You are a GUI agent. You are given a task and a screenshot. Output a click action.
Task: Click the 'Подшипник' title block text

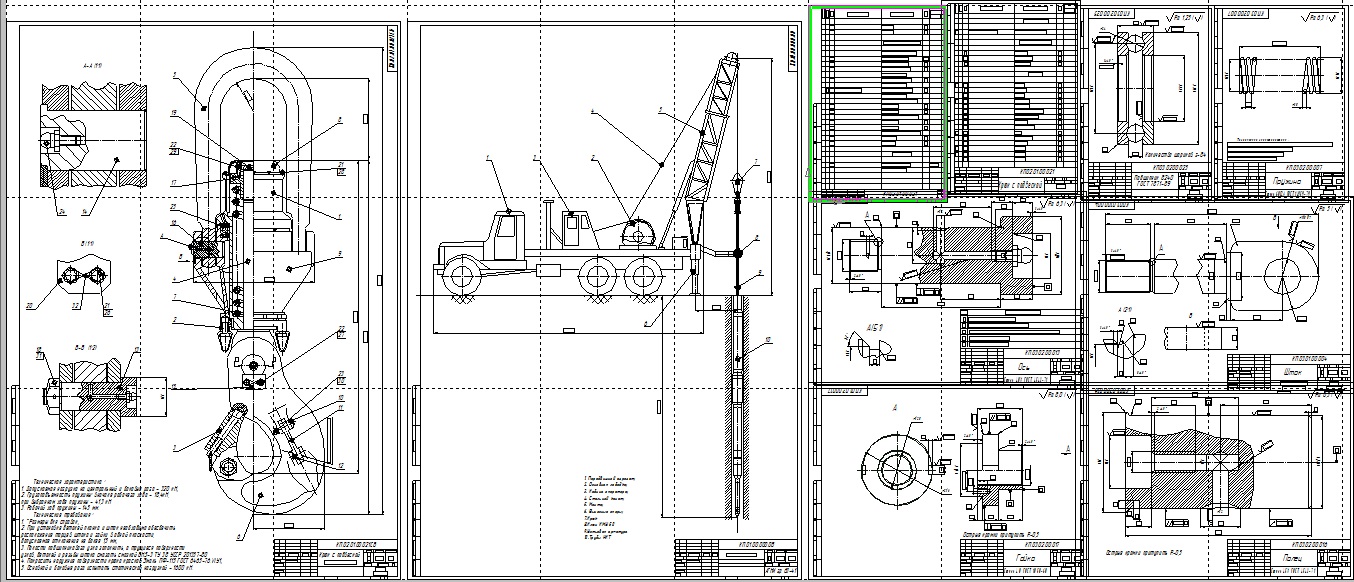1153,182
